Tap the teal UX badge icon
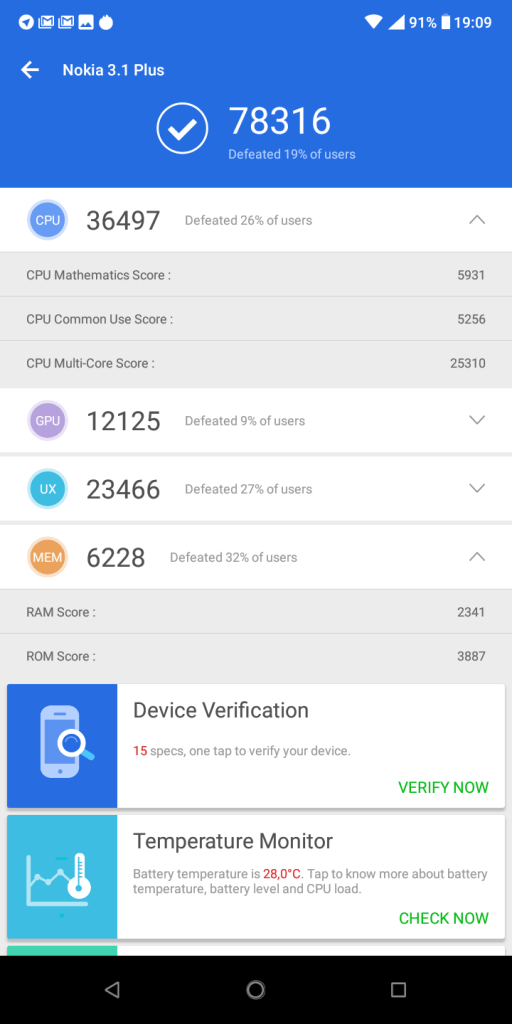 click(x=48, y=488)
